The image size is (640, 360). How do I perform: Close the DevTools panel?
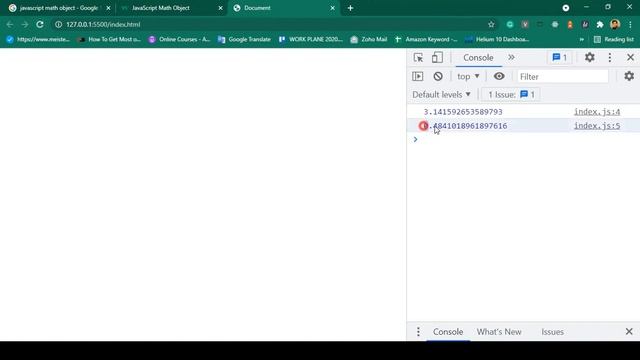630,58
